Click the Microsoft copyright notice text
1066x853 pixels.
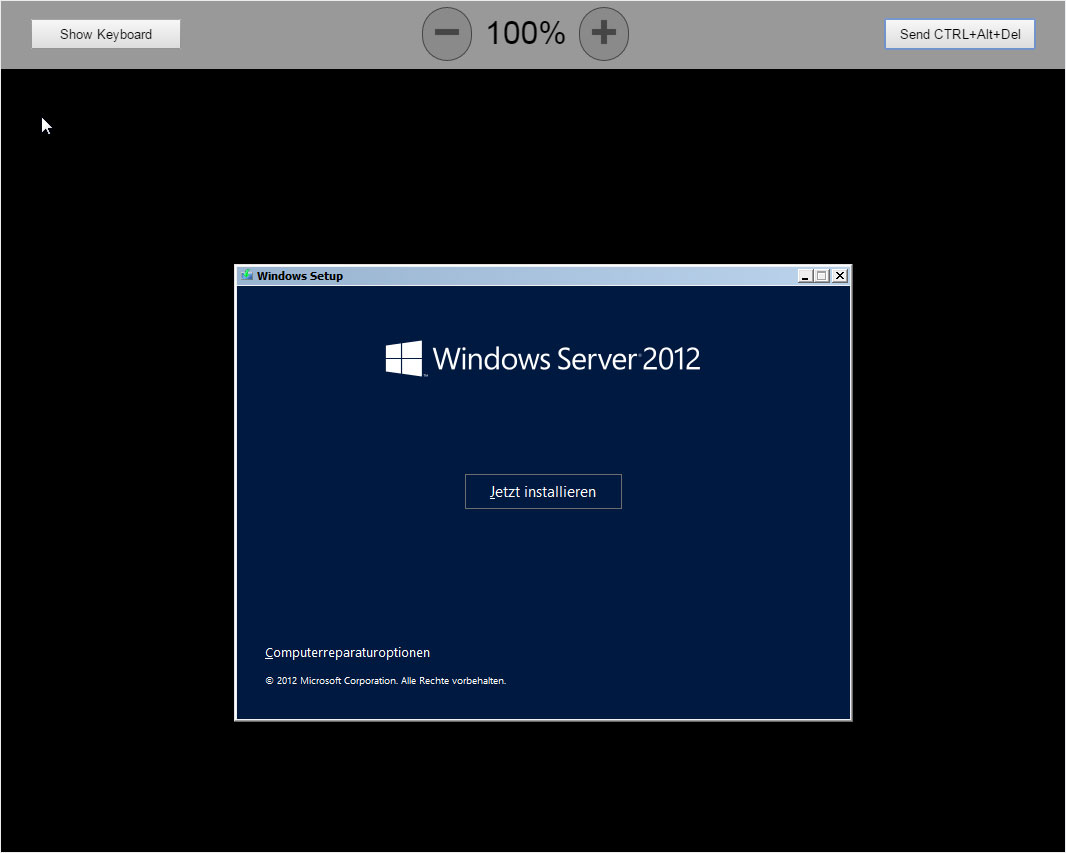coord(385,680)
